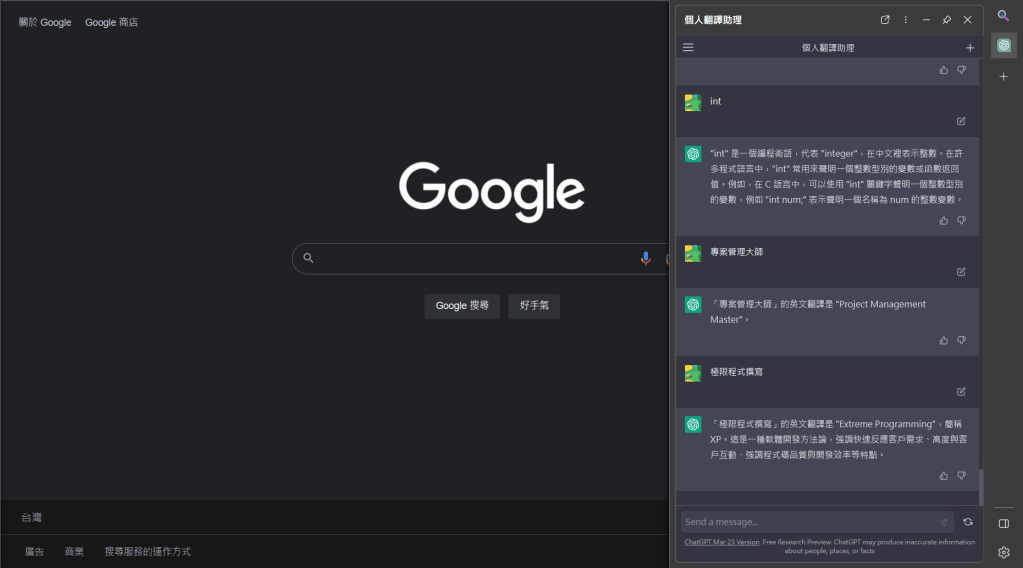Regenerate response with the refresh icon

968,522
